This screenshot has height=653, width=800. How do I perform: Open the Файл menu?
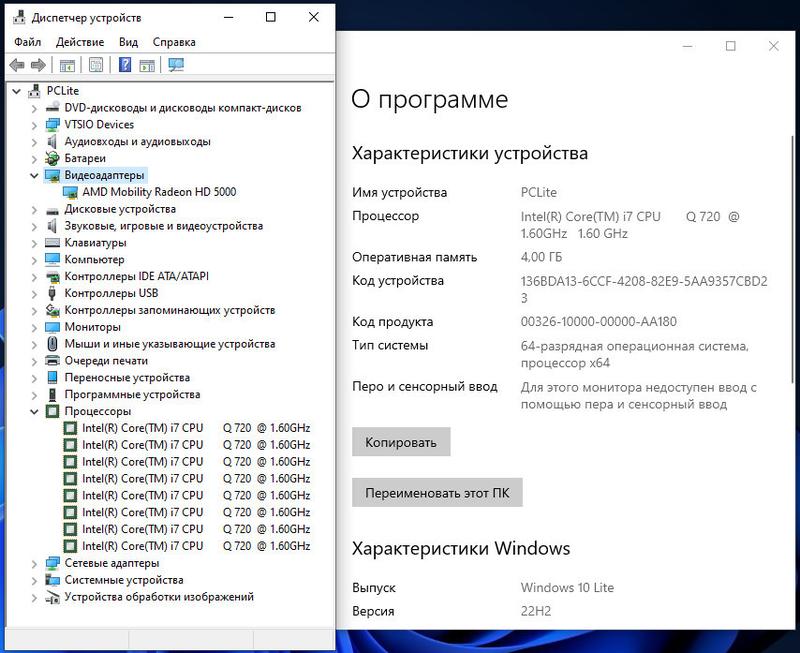point(28,42)
